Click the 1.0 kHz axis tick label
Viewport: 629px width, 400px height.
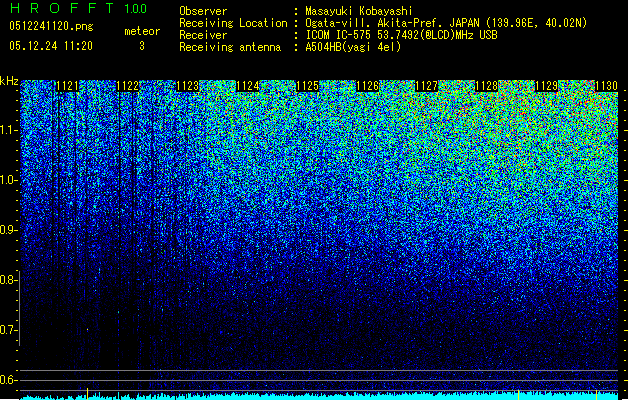pyautogui.click(x=9, y=180)
